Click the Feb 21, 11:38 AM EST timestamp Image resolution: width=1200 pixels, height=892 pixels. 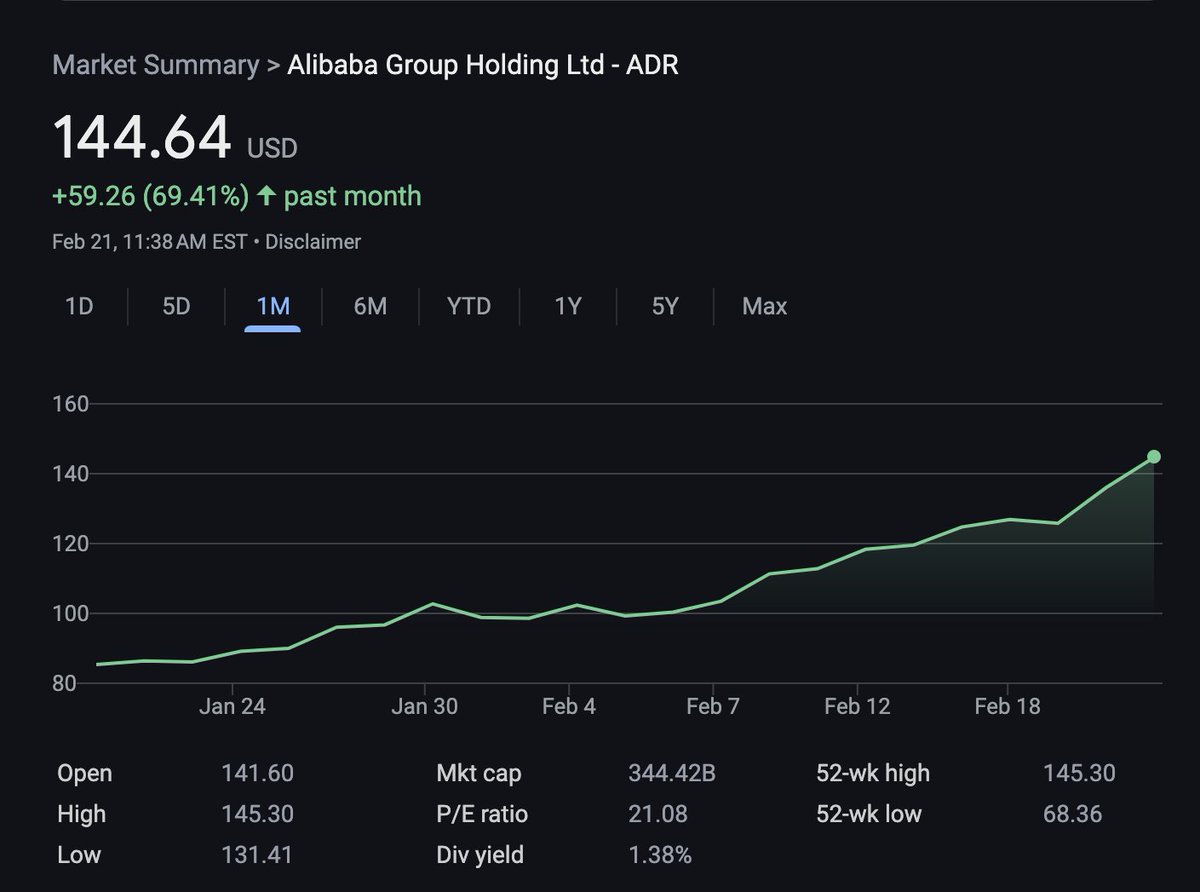pyautogui.click(x=149, y=242)
